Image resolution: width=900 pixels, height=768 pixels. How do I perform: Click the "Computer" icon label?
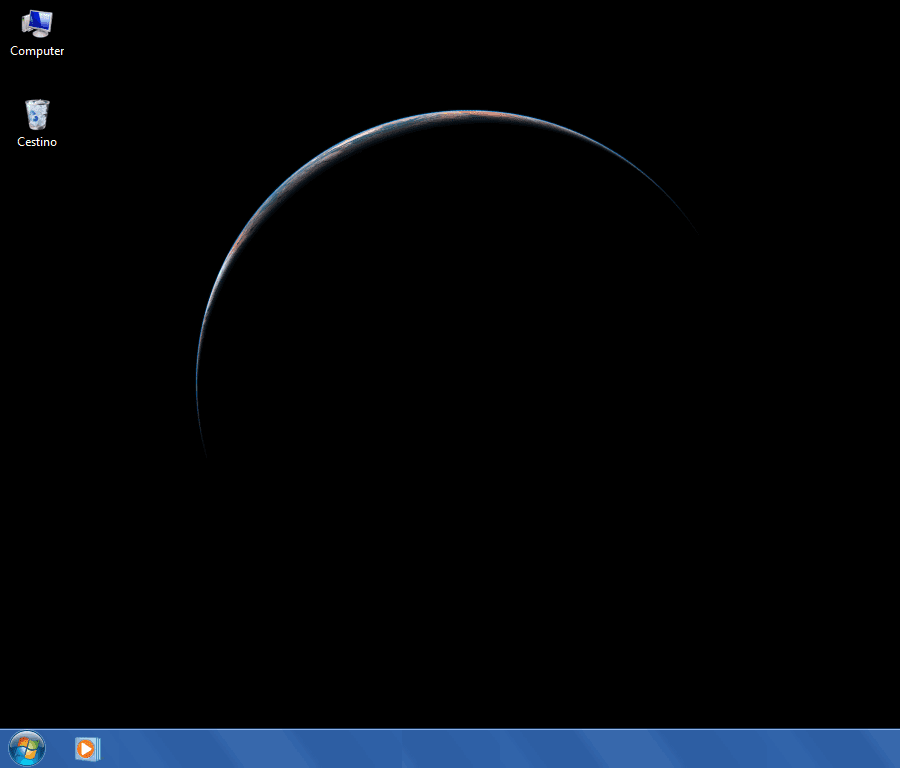[x=37, y=51]
